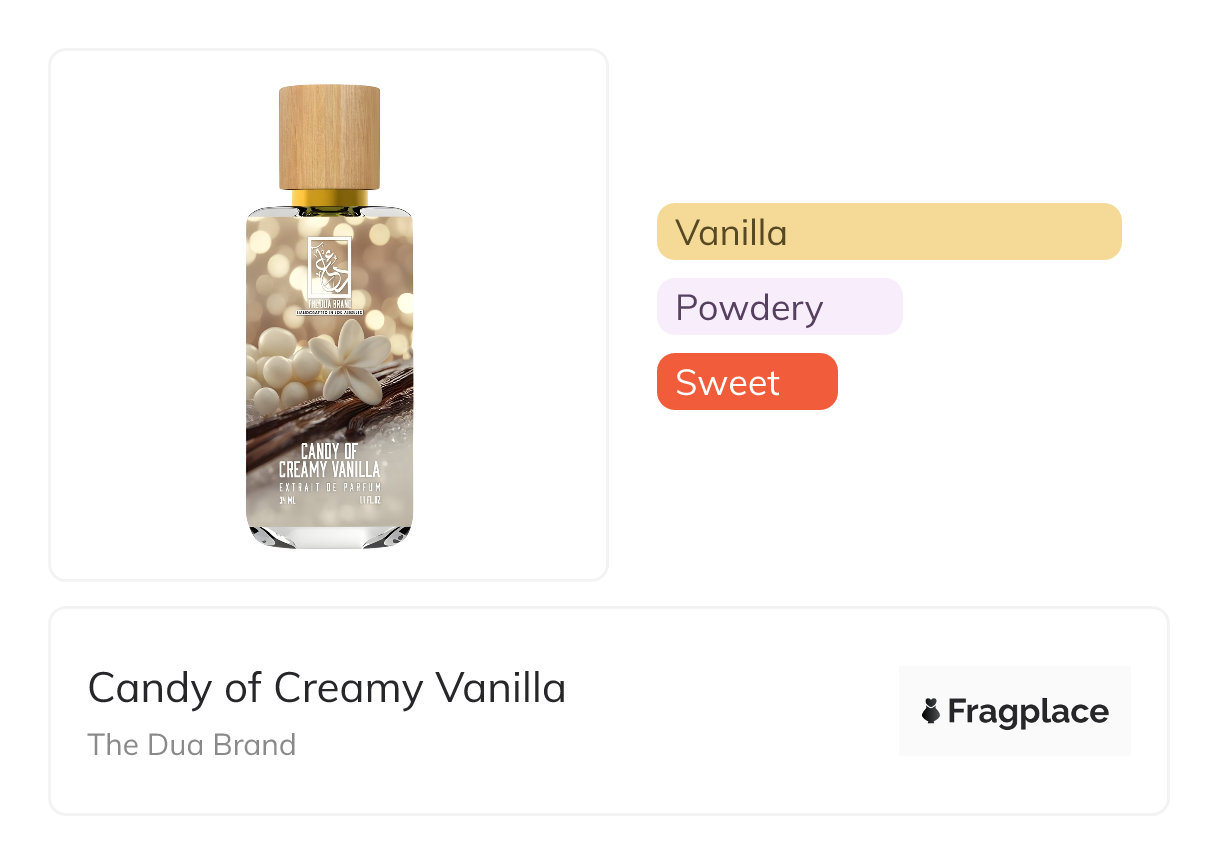Open The Dua Brand link
This screenshot has width=1218, height=864.
point(192,745)
